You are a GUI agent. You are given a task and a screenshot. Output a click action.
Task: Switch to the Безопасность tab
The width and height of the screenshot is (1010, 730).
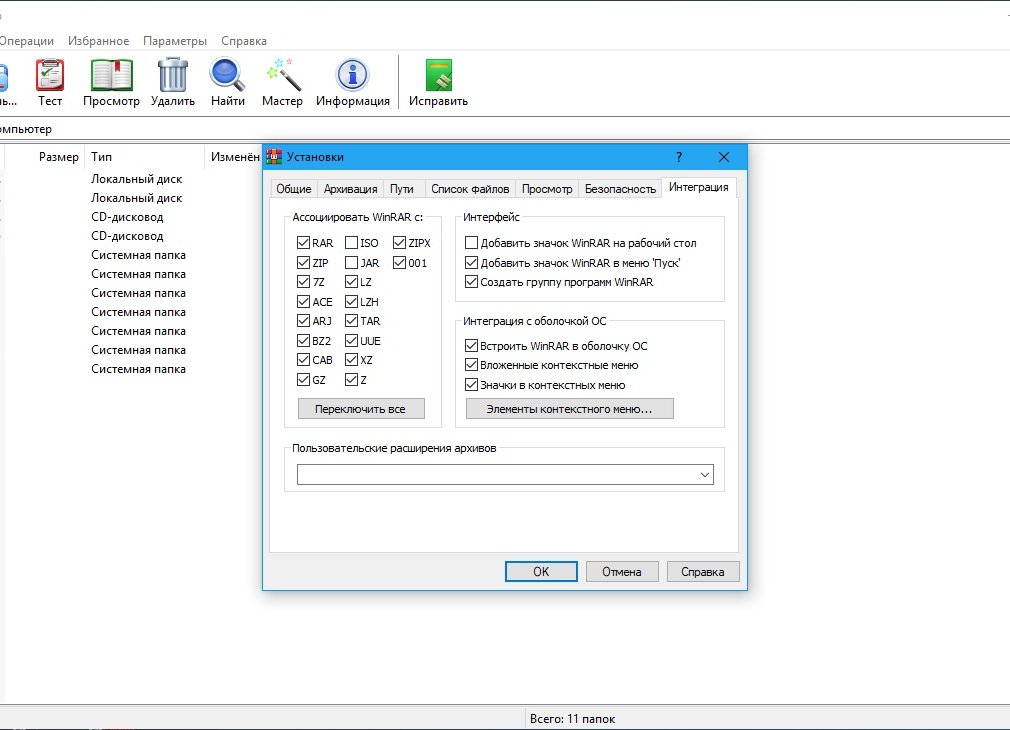point(620,189)
